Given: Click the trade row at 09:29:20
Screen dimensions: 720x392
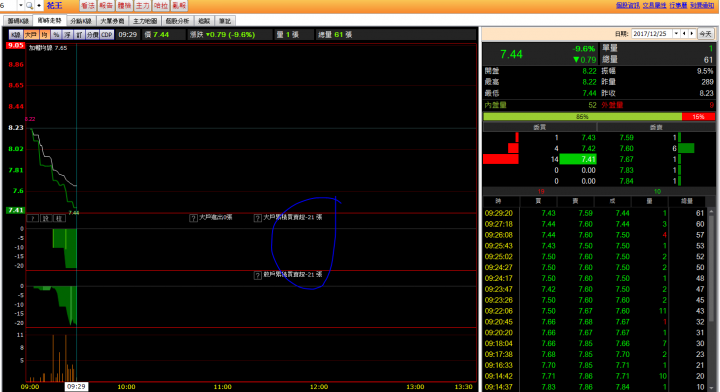Looking at the screenshot, I should (x=595, y=213).
